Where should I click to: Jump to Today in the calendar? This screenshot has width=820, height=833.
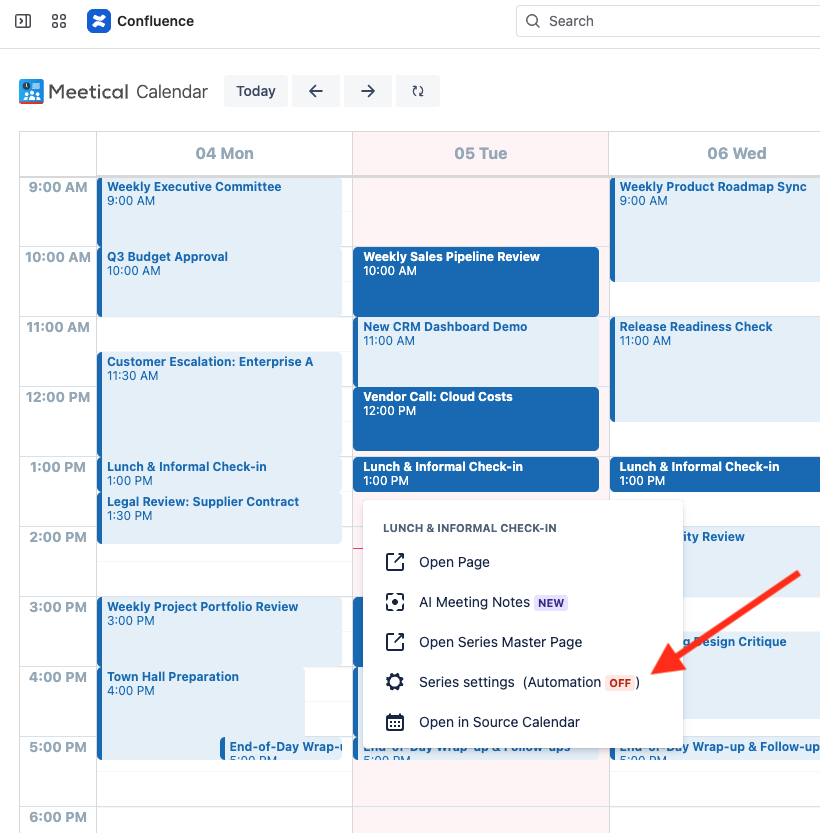click(x=256, y=91)
